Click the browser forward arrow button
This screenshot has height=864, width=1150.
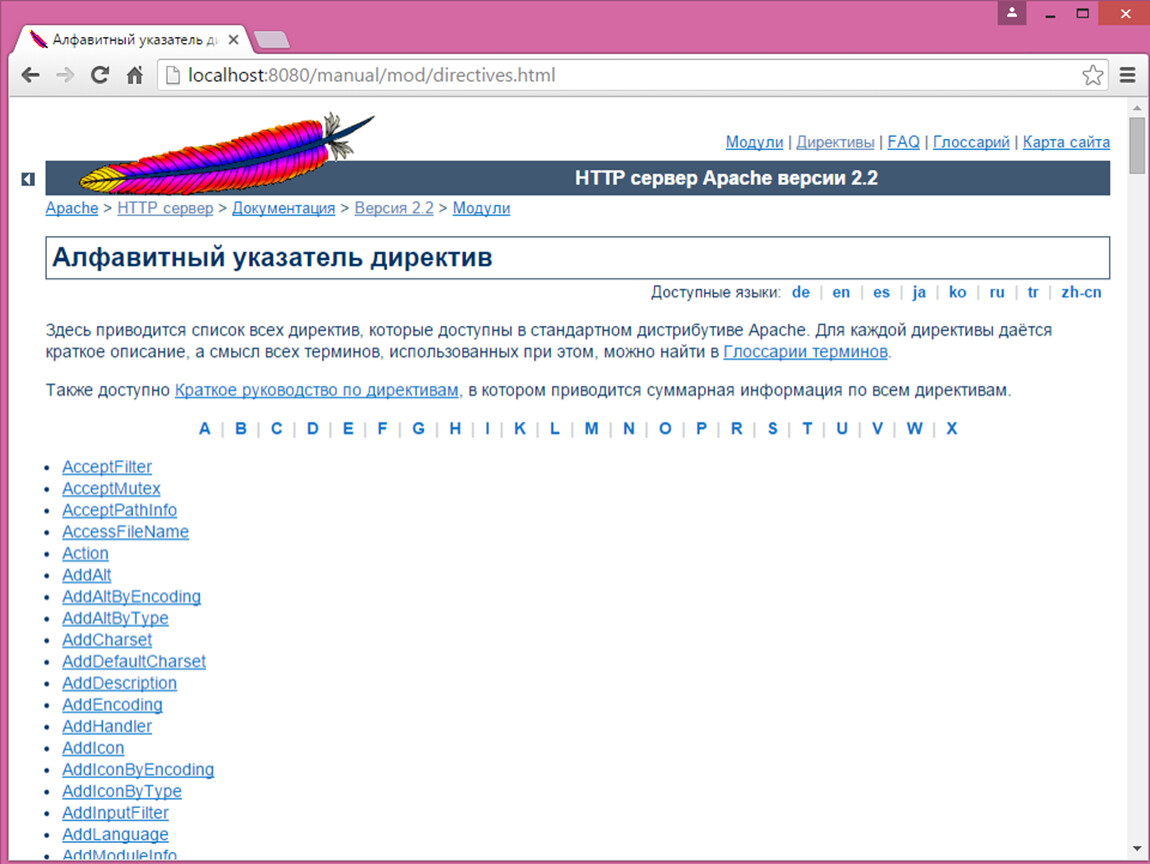tap(65, 75)
